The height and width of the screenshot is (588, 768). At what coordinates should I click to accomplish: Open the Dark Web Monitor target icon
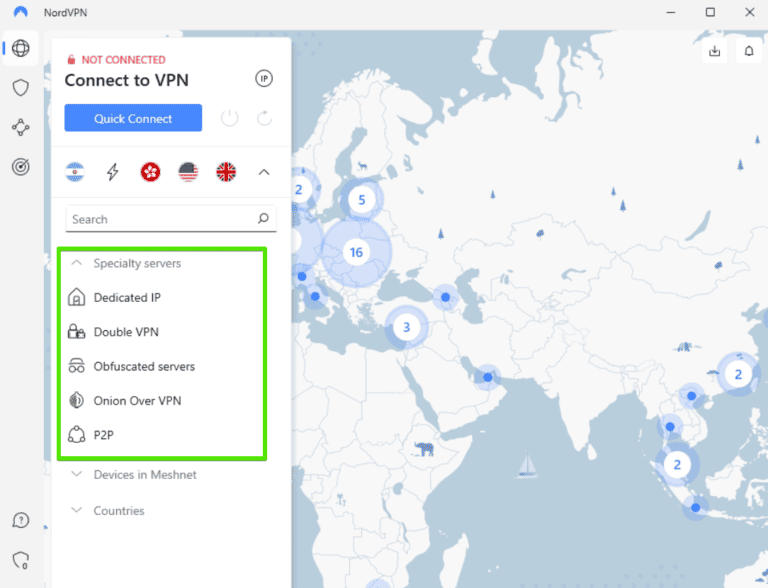21,167
